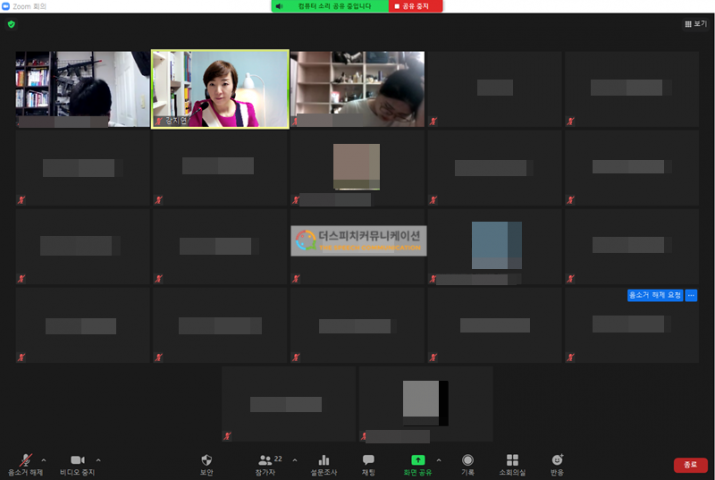This screenshot has width=715, height=480.
Task: Open the 보기 view menu
Action: tap(695, 24)
